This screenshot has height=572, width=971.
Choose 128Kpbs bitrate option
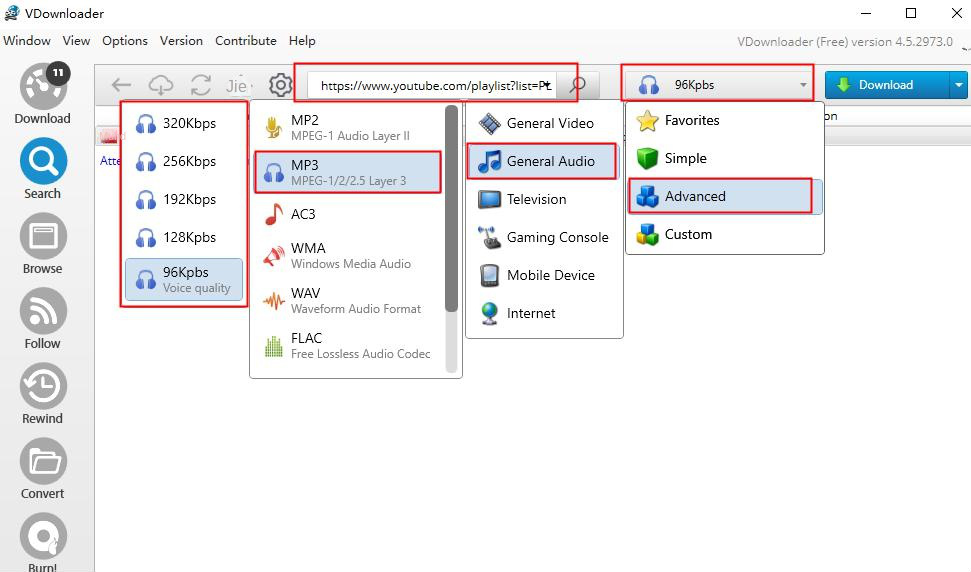point(184,237)
